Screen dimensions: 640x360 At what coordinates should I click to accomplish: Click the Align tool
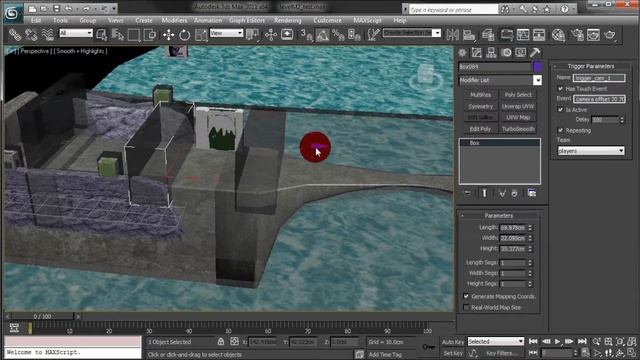(x=469, y=35)
